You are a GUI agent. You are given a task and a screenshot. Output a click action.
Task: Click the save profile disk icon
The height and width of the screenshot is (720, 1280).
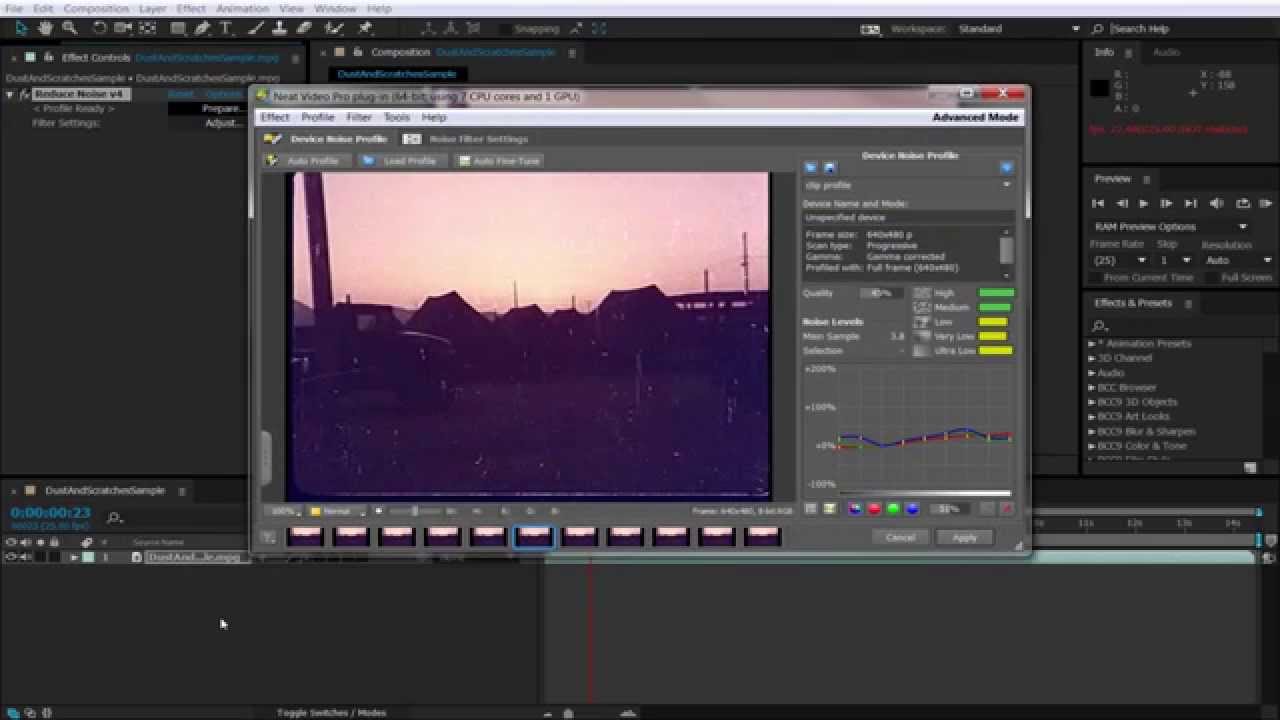[x=829, y=168]
